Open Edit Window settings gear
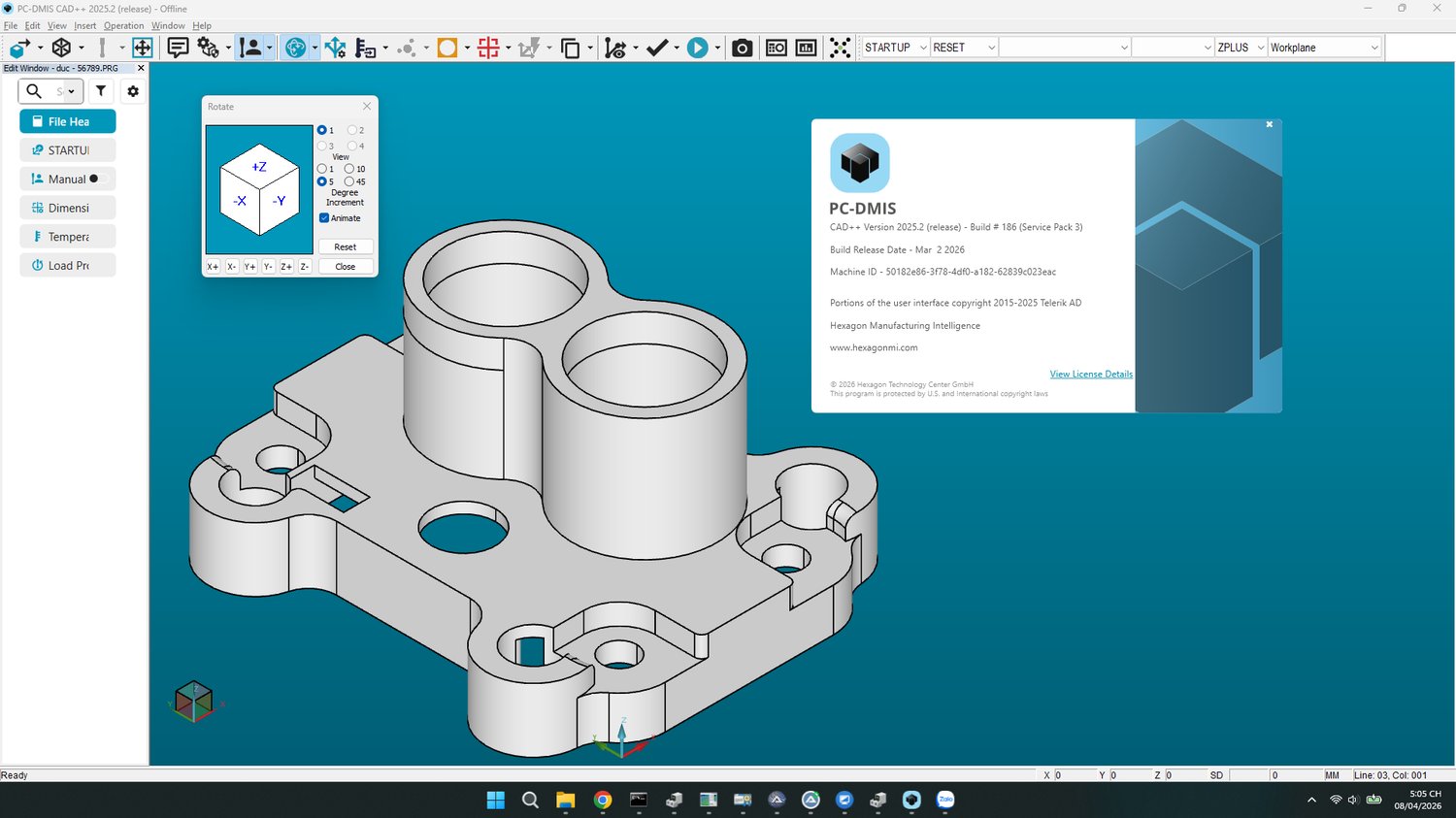The width and height of the screenshot is (1456, 818). click(133, 91)
